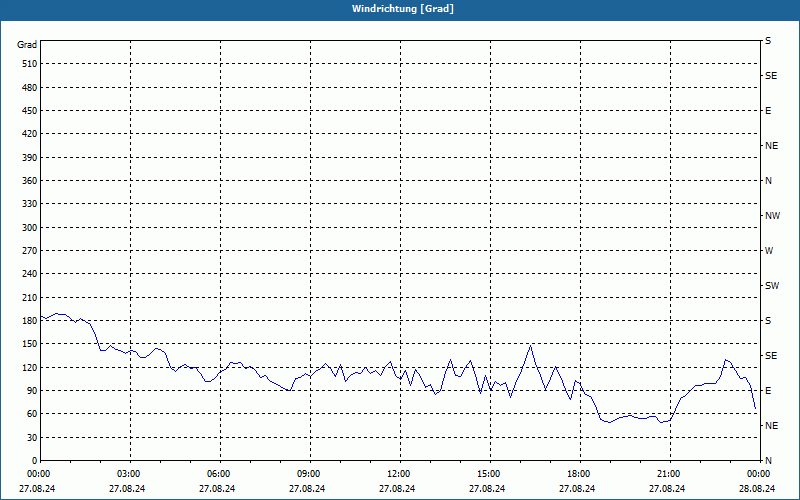Click the 300 degree axis label
Viewport: 800px width, 500px height.
click(30, 228)
